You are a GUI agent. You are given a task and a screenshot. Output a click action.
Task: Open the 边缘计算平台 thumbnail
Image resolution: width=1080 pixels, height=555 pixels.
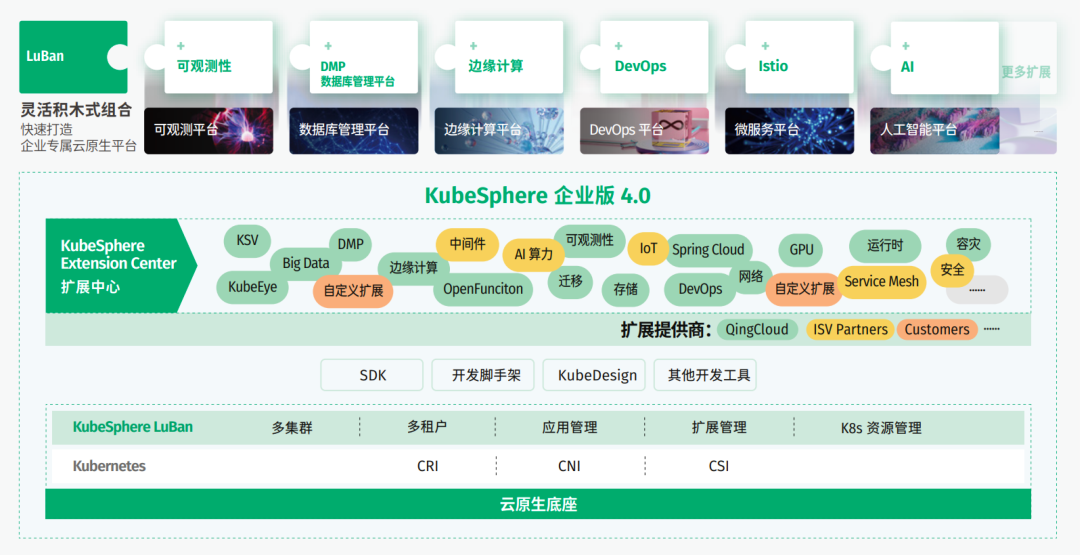pyautogui.click(x=499, y=130)
